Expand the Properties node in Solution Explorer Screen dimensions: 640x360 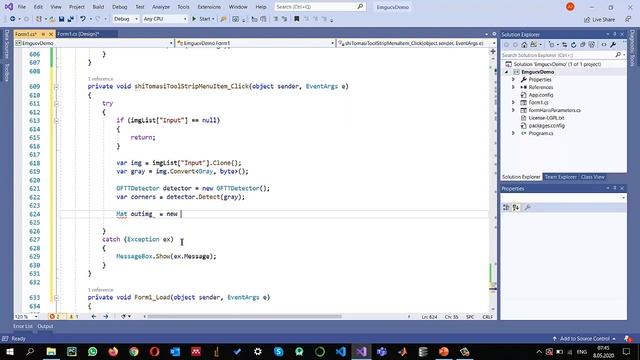(x=513, y=80)
